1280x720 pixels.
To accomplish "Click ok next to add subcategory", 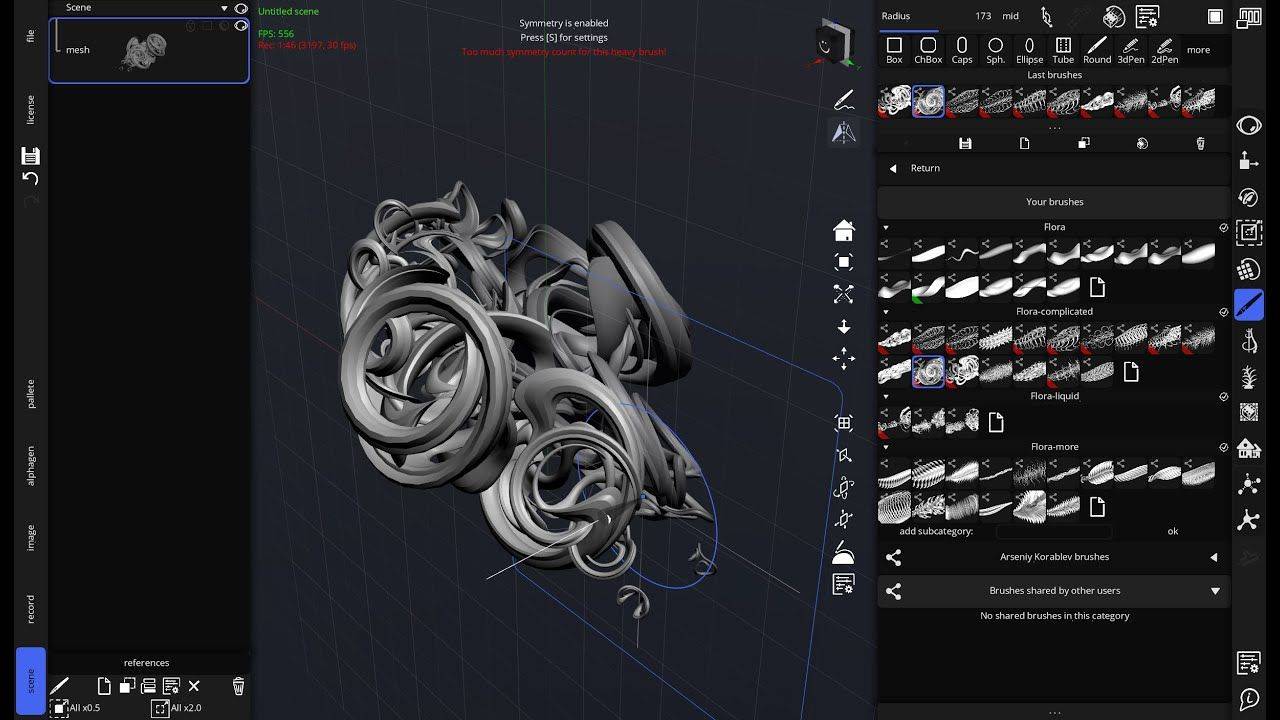I will pyautogui.click(x=1173, y=531).
